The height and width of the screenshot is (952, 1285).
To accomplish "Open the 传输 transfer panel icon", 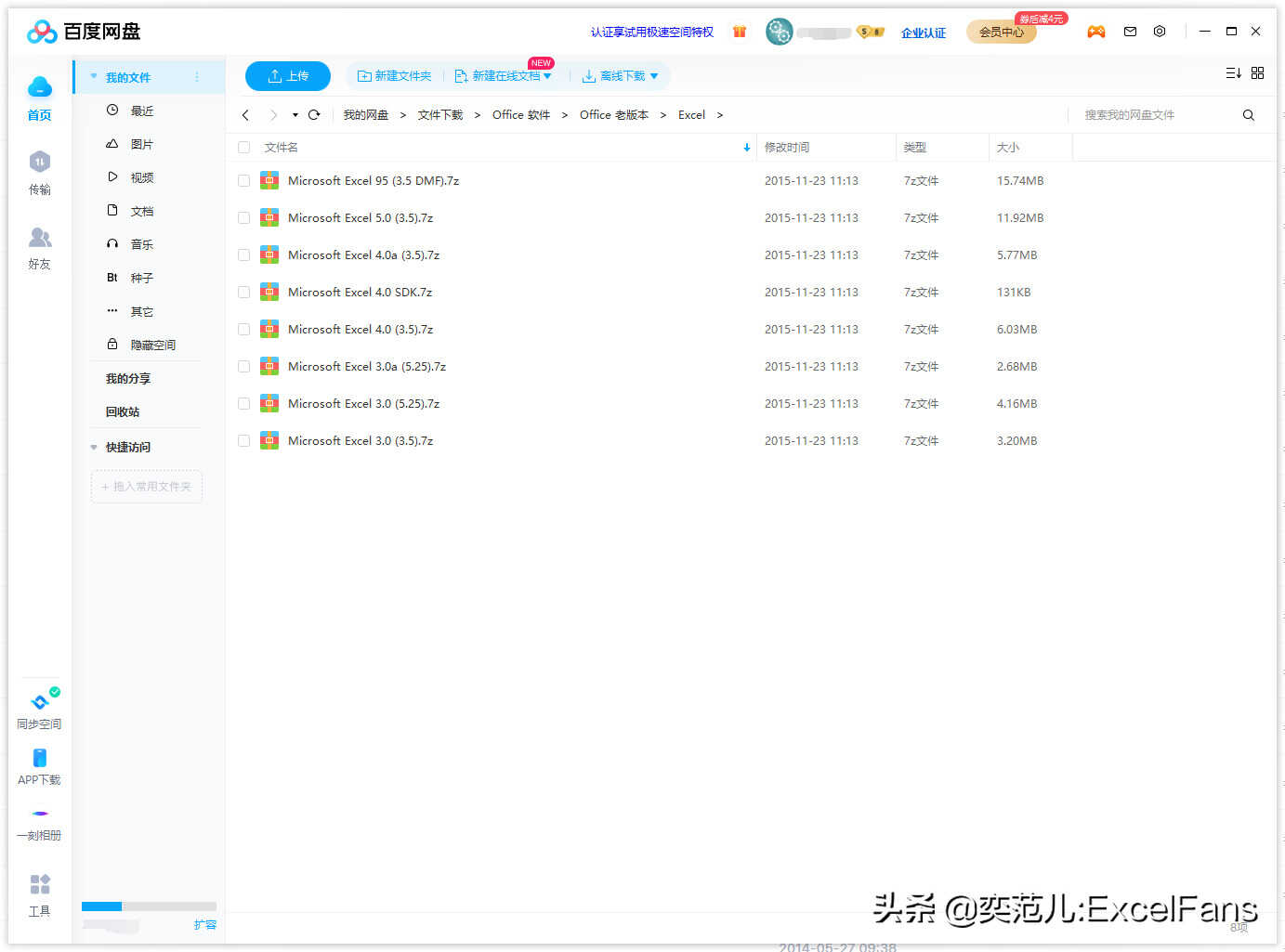I will [x=40, y=163].
